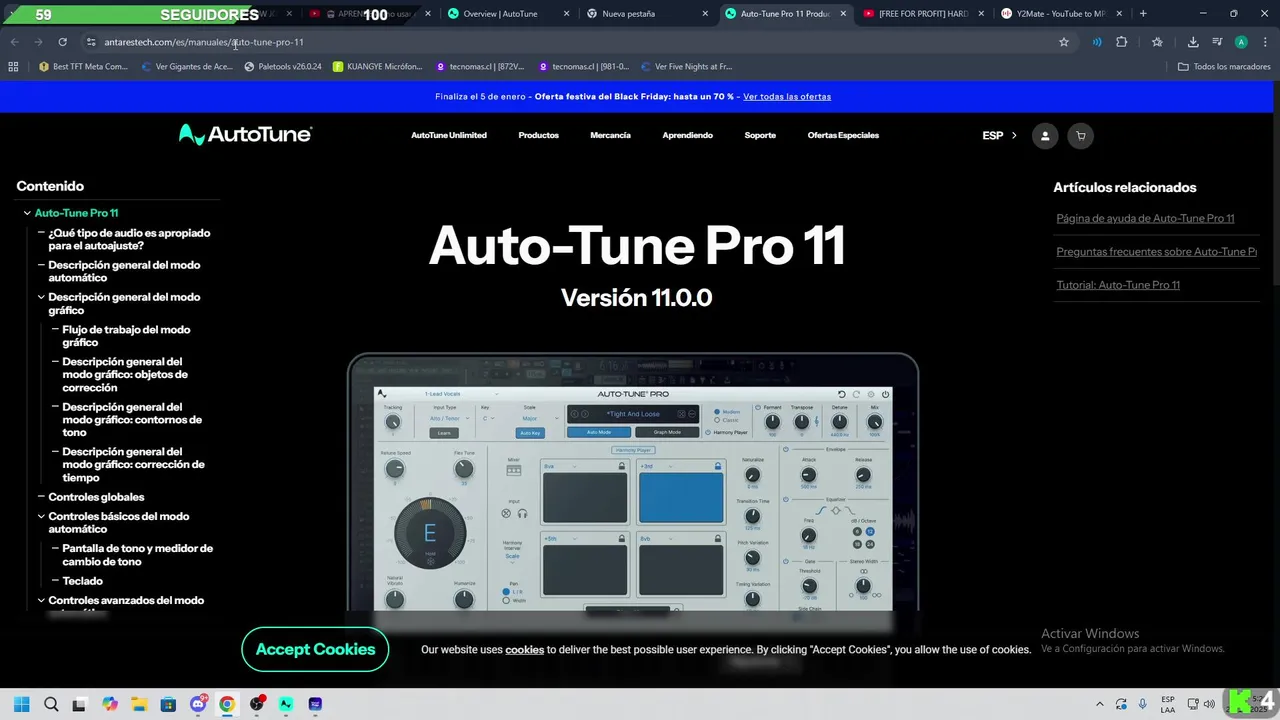Open Task View in taskbar
The image size is (1280, 720).
pos(79,704)
